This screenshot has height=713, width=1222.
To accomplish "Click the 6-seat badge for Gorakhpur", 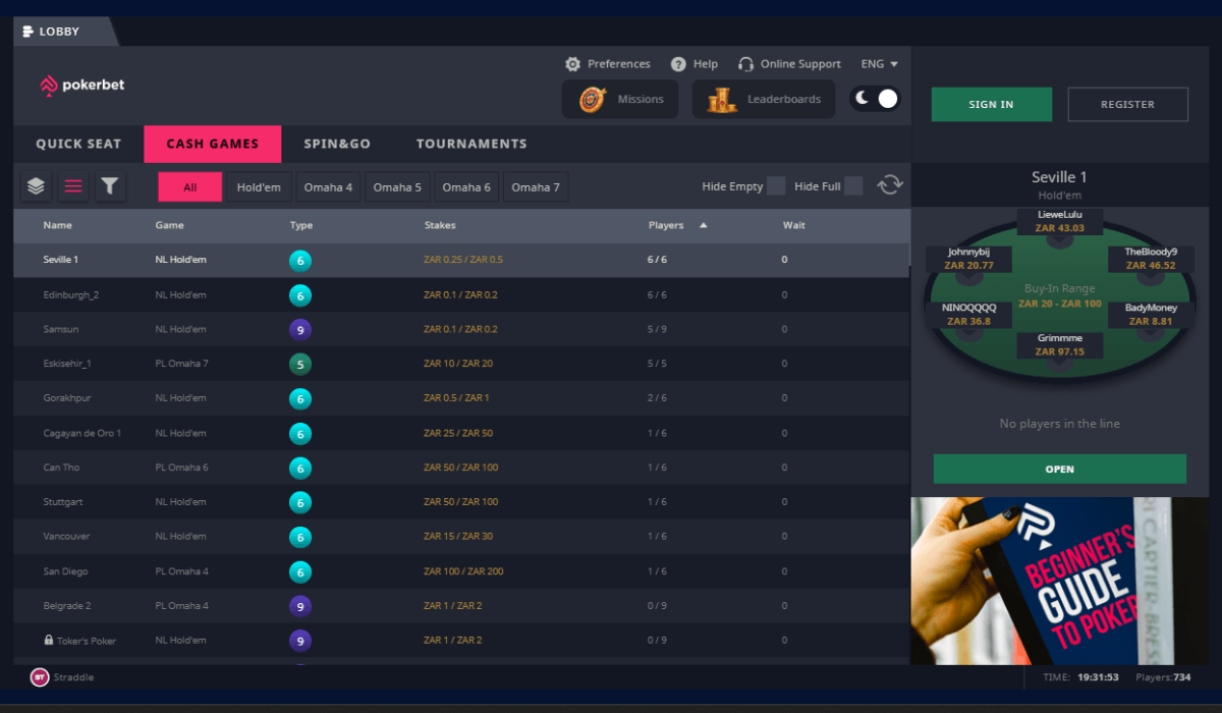I will click(x=300, y=398).
